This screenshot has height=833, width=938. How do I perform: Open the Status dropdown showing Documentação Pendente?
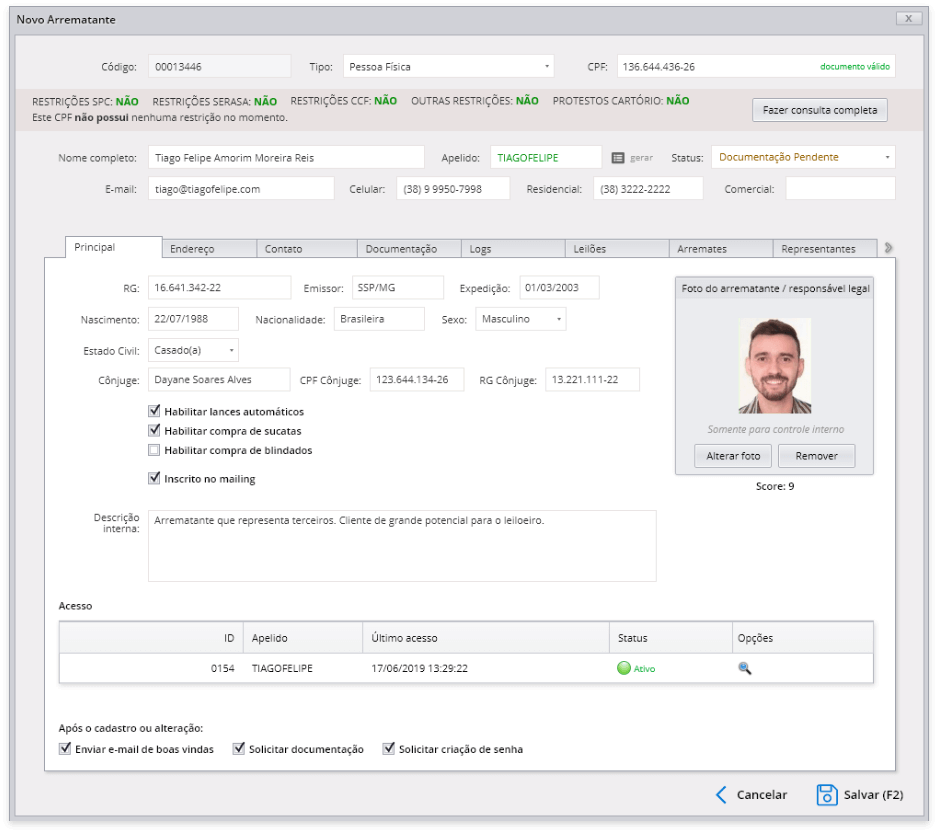803,158
